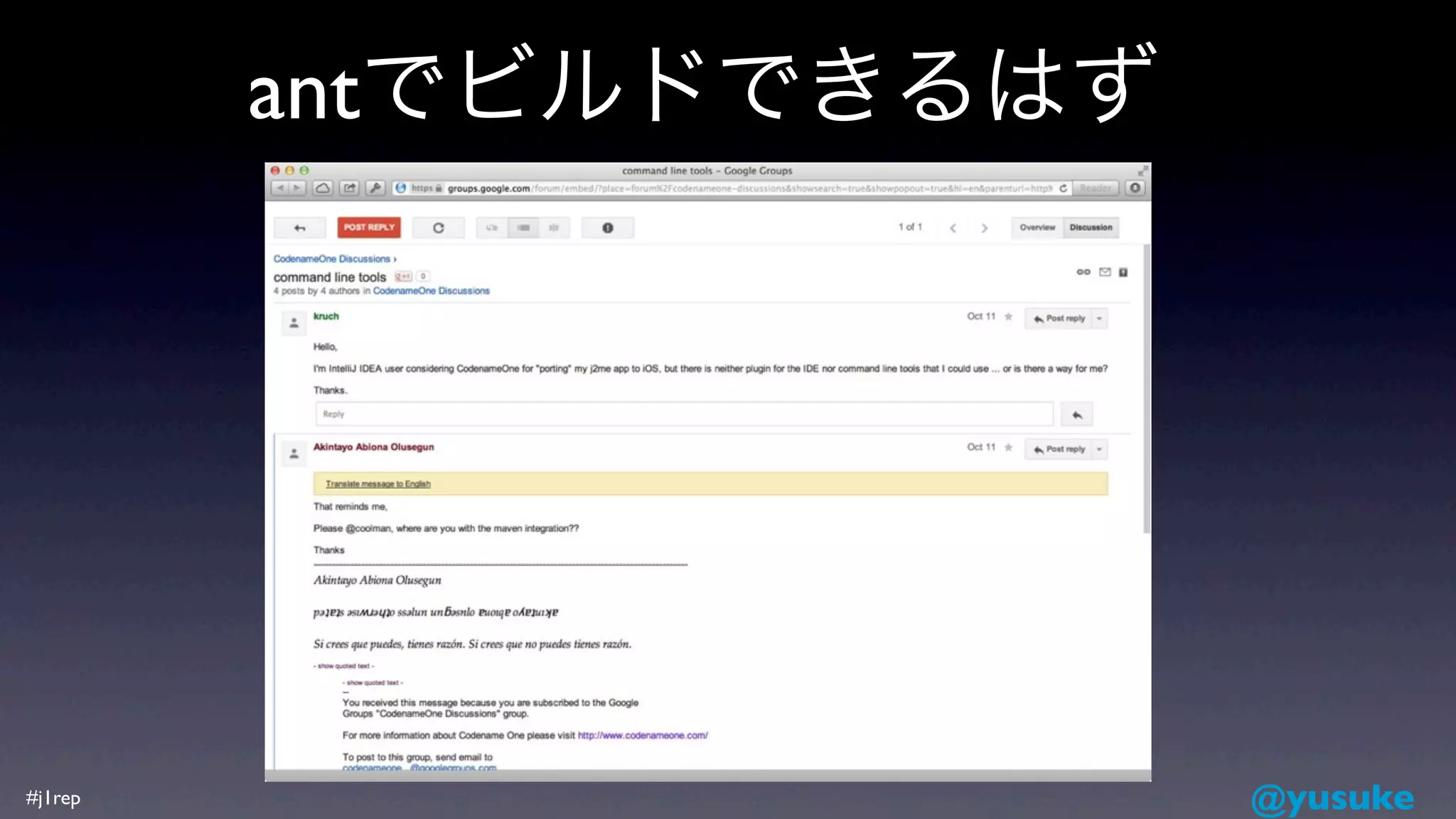This screenshot has width=1456, height=819.
Task: Reload page via address bar refresh icon
Action: (x=1063, y=188)
